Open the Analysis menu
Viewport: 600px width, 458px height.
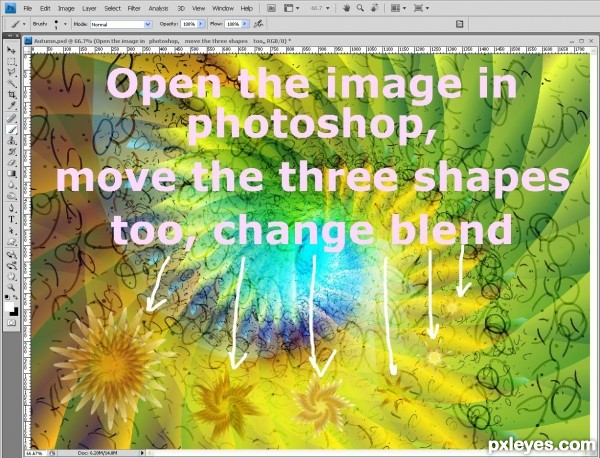click(x=158, y=8)
